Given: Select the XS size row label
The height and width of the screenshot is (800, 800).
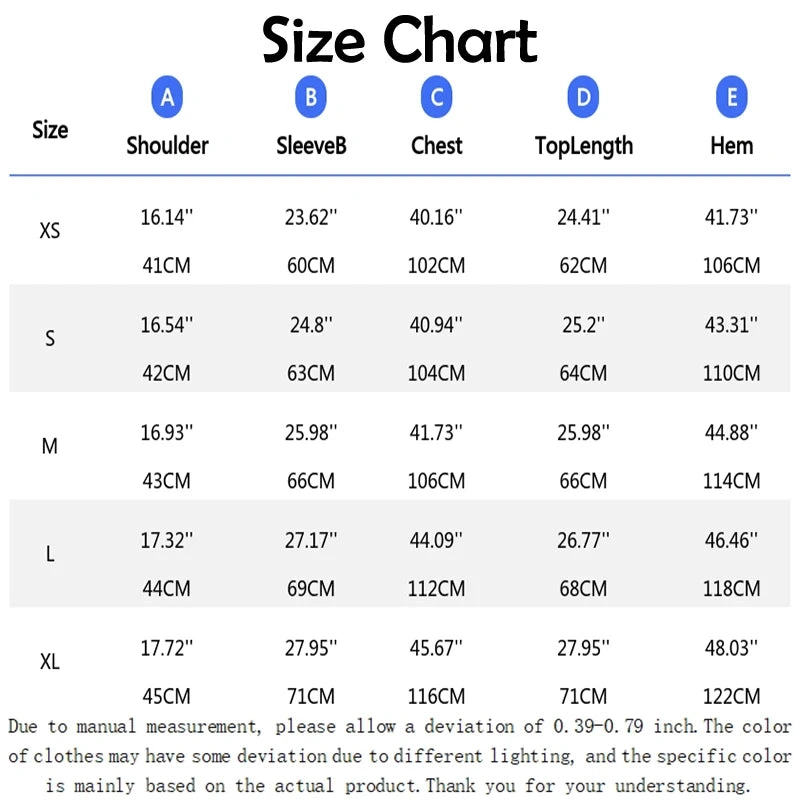Looking at the screenshot, I should [x=49, y=231].
